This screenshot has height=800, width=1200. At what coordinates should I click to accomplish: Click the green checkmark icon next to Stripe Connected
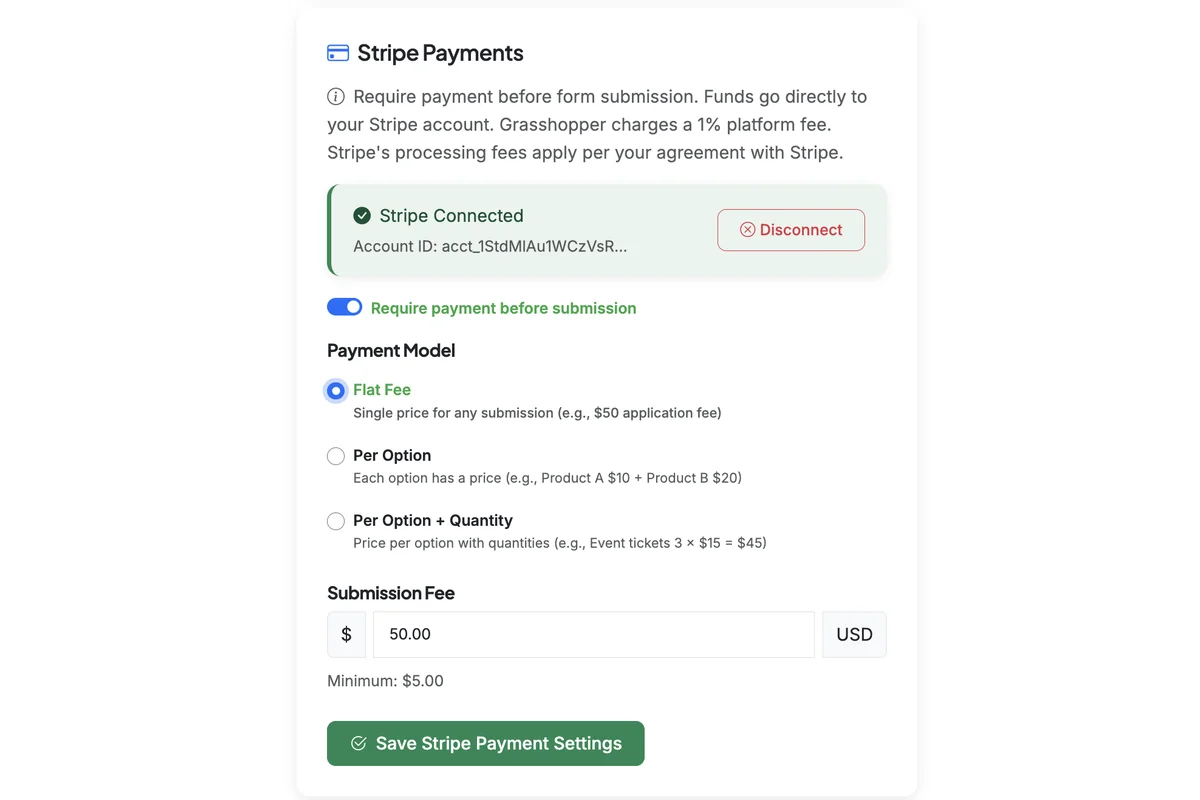click(361, 214)
